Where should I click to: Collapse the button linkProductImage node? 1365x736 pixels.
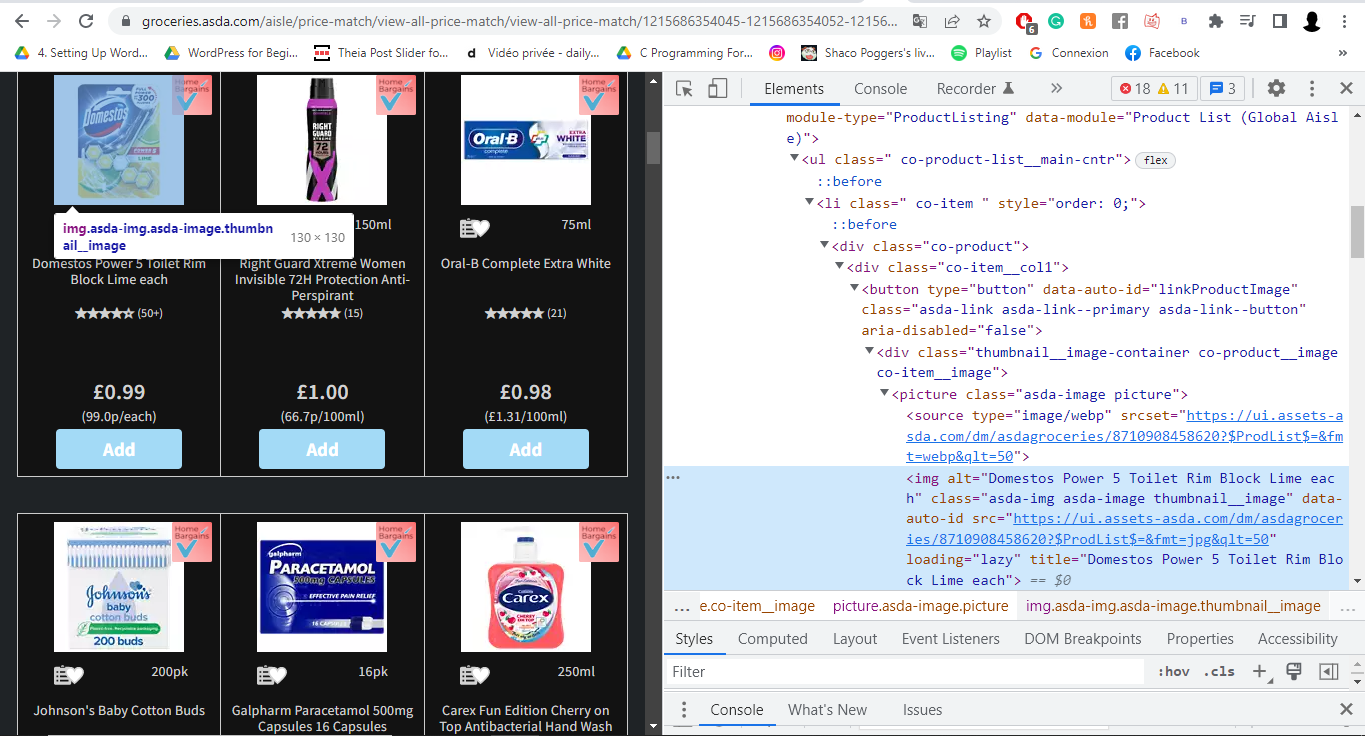pos(854,289)
